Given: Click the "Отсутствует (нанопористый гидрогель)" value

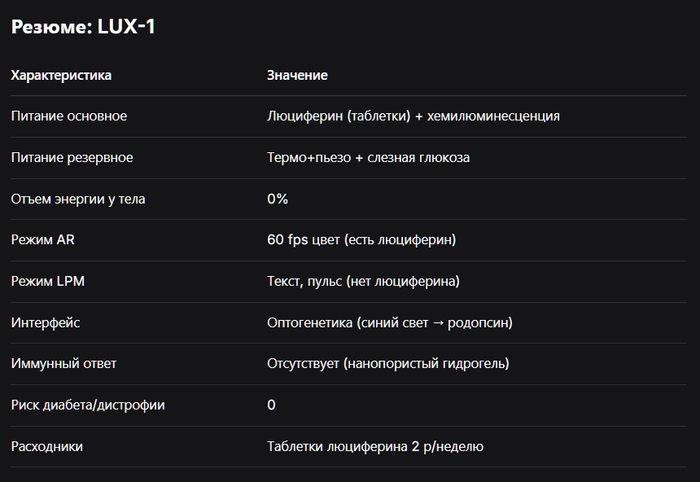Looking at the screenshot, I should click(389, 364).
